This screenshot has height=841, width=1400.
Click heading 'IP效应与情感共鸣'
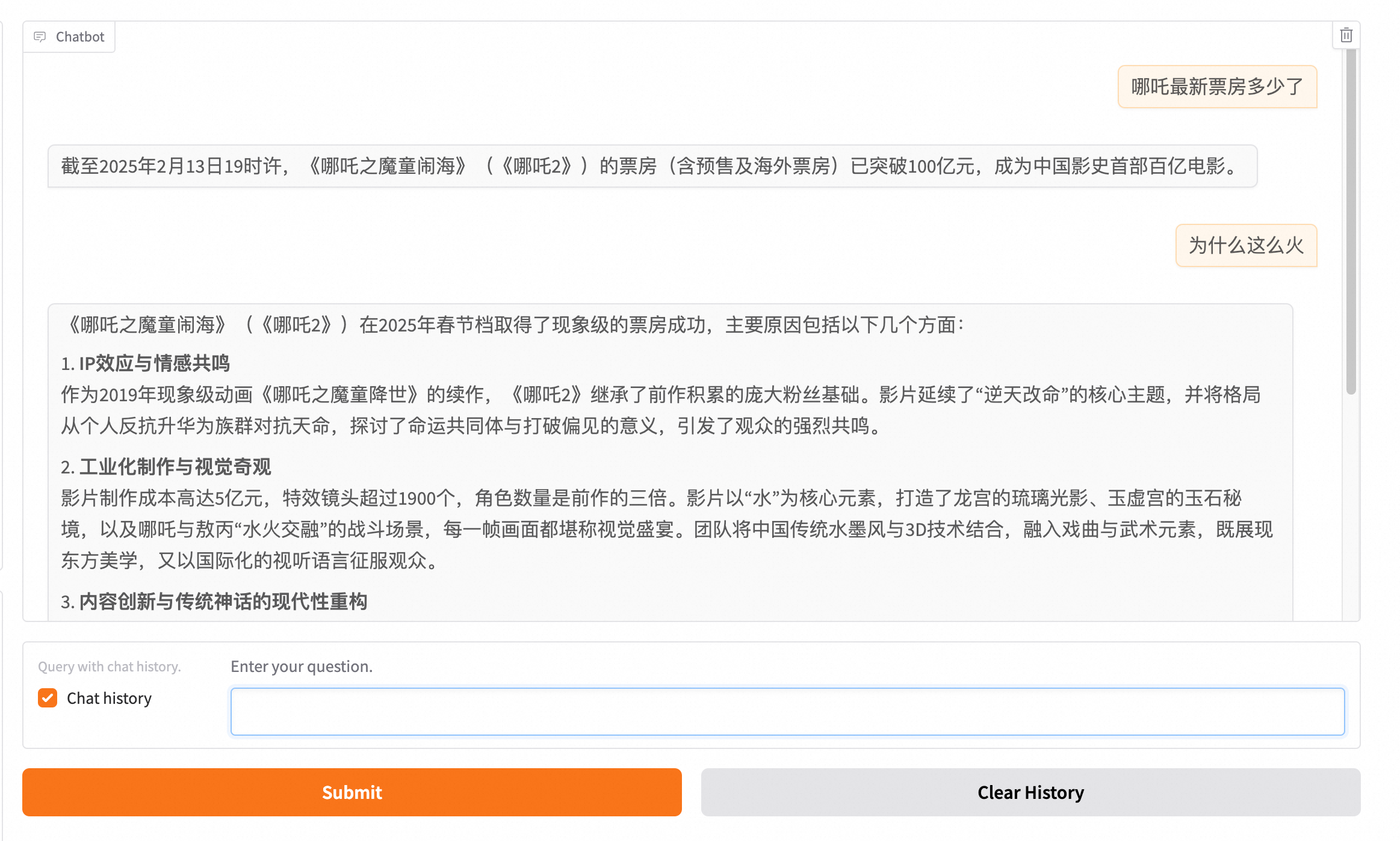point(154,363)
